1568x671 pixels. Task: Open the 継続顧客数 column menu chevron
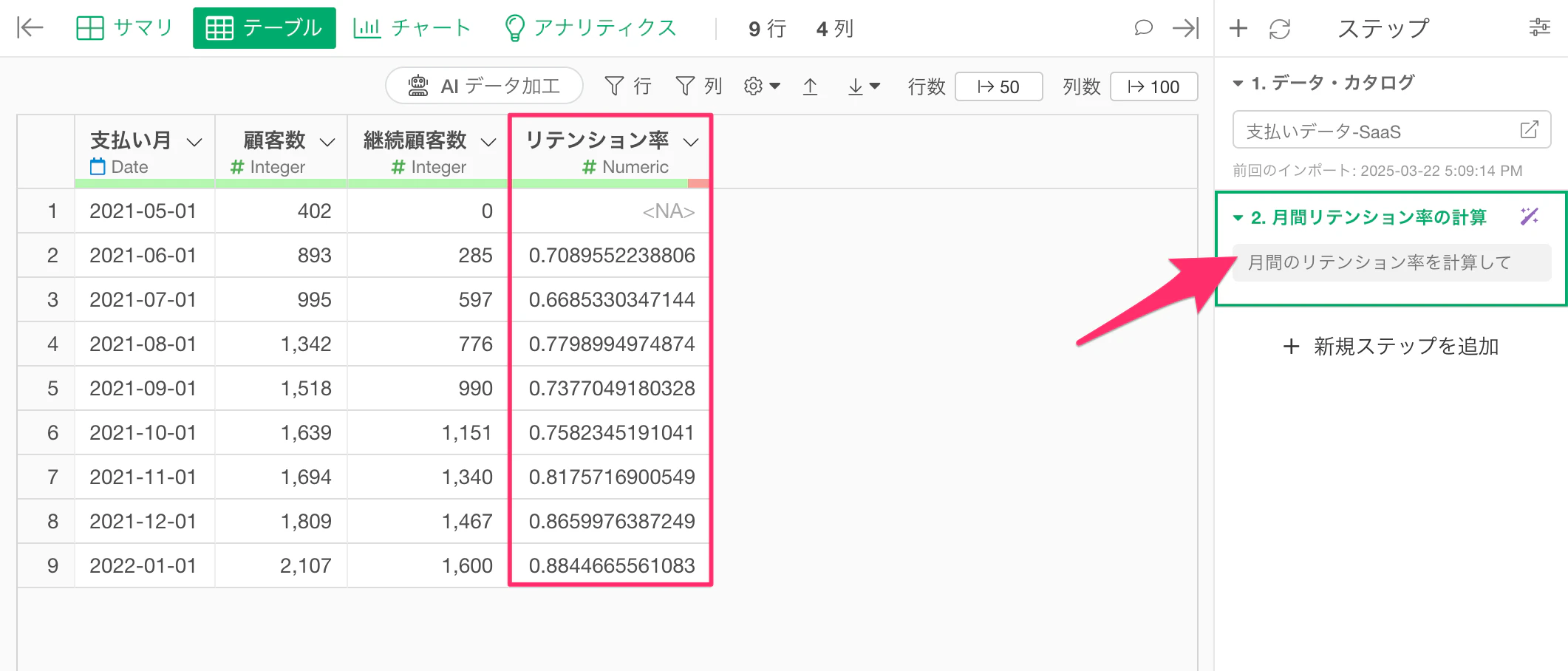point(488,142)
